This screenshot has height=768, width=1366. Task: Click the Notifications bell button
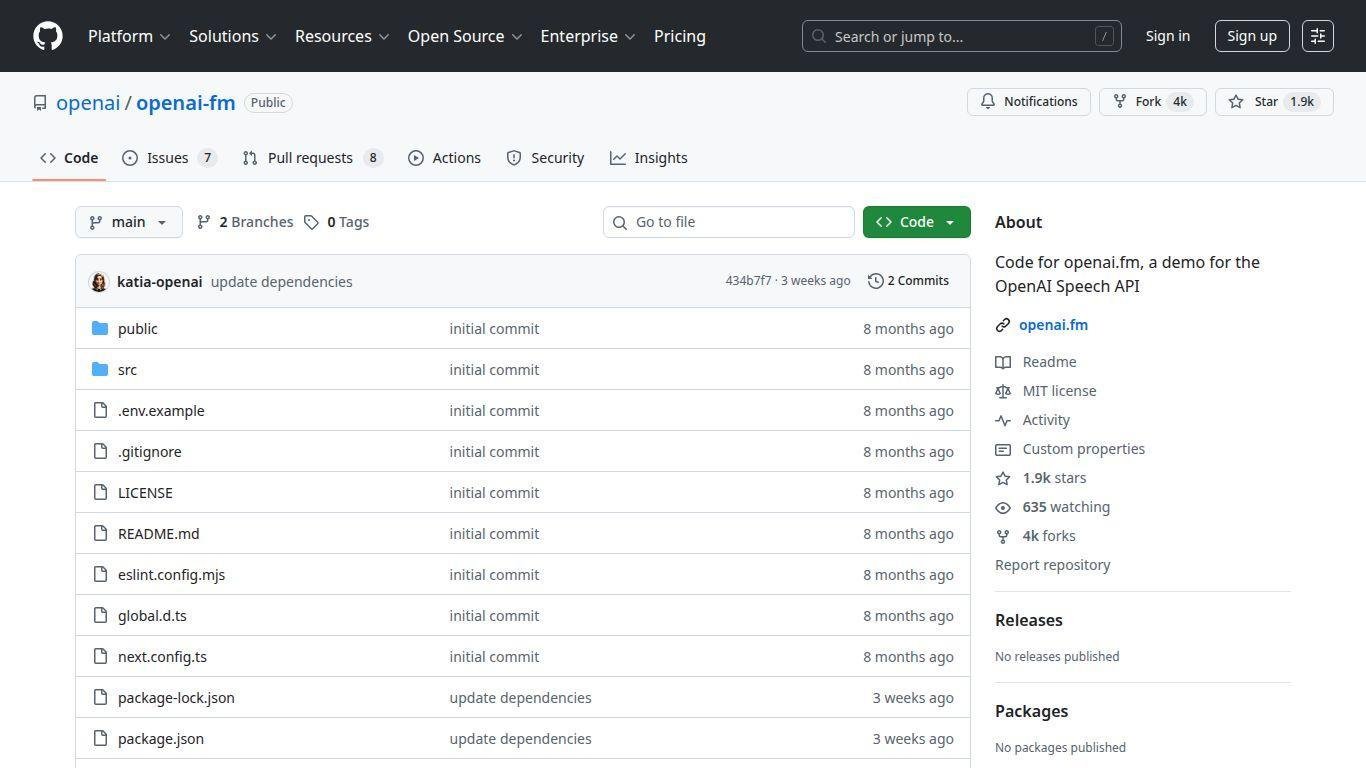[1028, 102]
